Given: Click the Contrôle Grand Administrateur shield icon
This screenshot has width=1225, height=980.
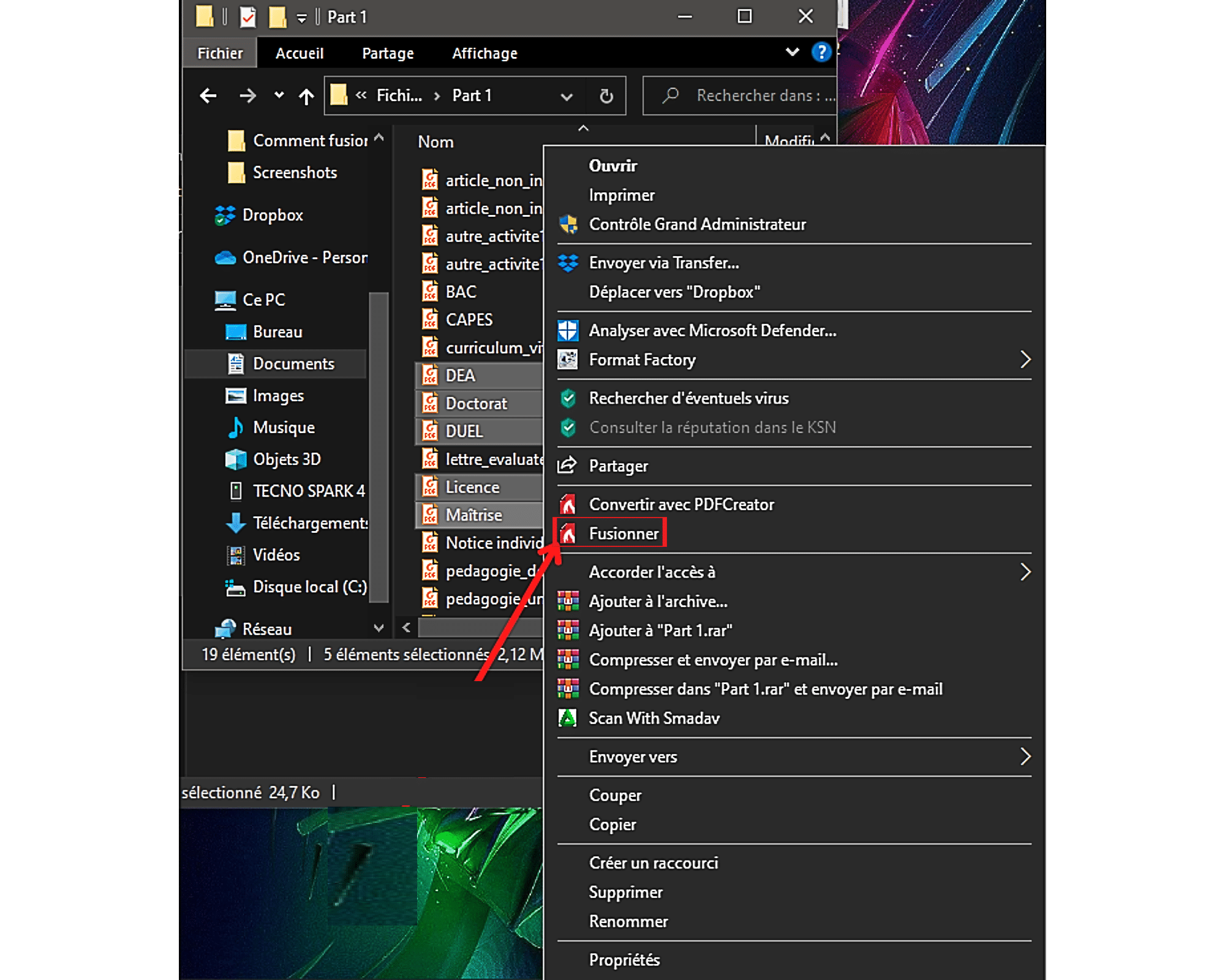Looking at the screenshot, I should (x=568, y=225).
